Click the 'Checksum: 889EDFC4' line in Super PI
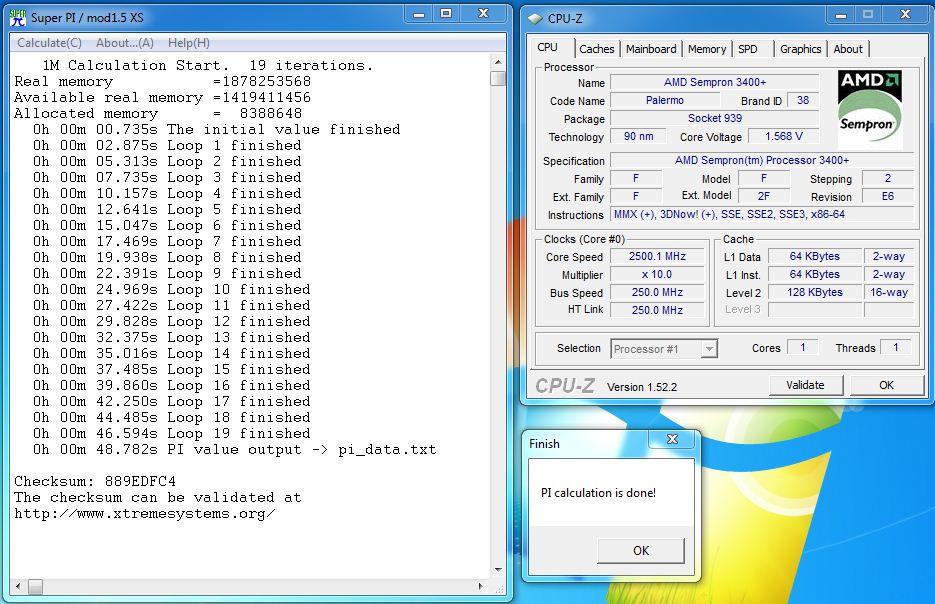Viewport: 935px width, 604px height. click(x=95, y=481)
